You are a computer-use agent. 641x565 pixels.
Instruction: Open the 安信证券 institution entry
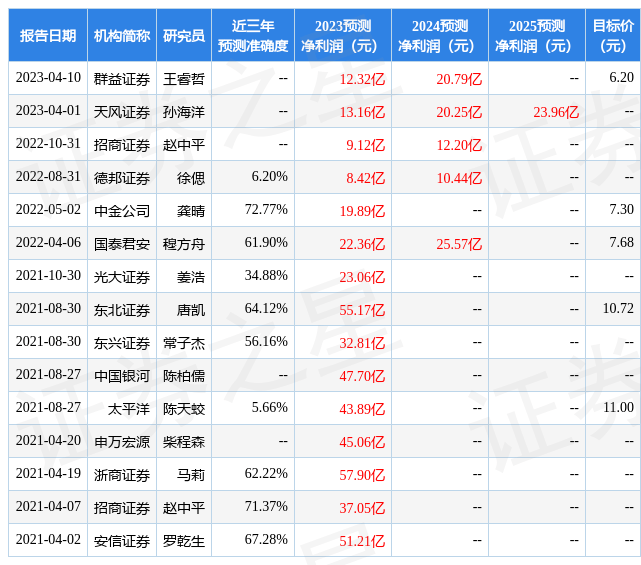(x=122, y=540)
